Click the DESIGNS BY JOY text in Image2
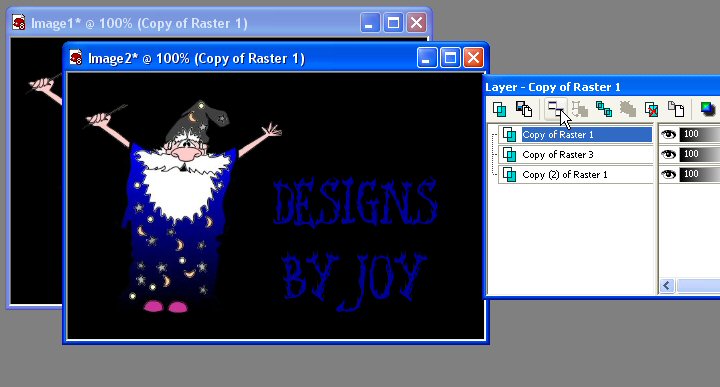Viewport: 720px width, 387px height. (355, 244)
